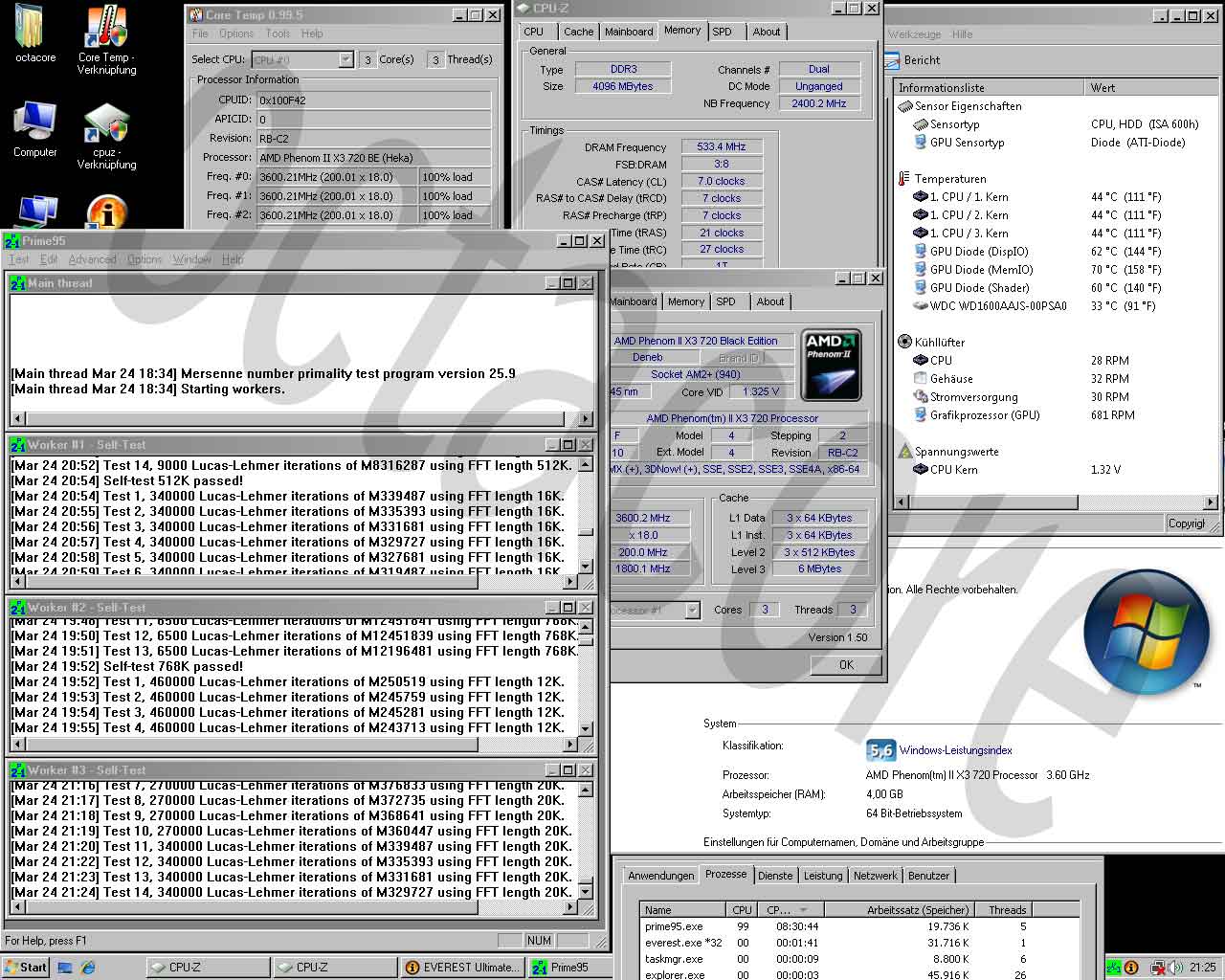Switch to the Anwendungen tab in Task Manager
Image resolution: width=1225 pixels, height=980 pixels.
[661, 876]
